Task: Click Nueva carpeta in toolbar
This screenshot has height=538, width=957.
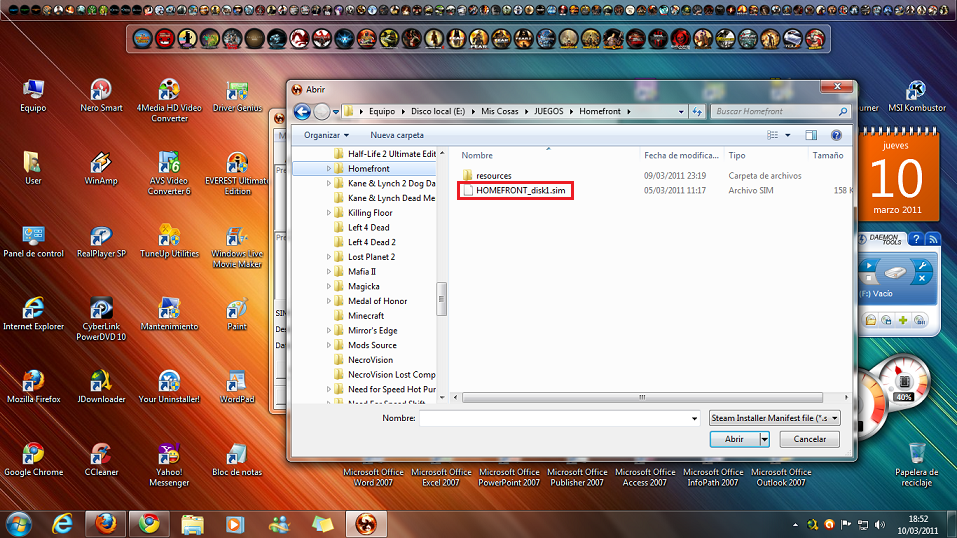Action: pyautogui.click(x=397, y=135)
